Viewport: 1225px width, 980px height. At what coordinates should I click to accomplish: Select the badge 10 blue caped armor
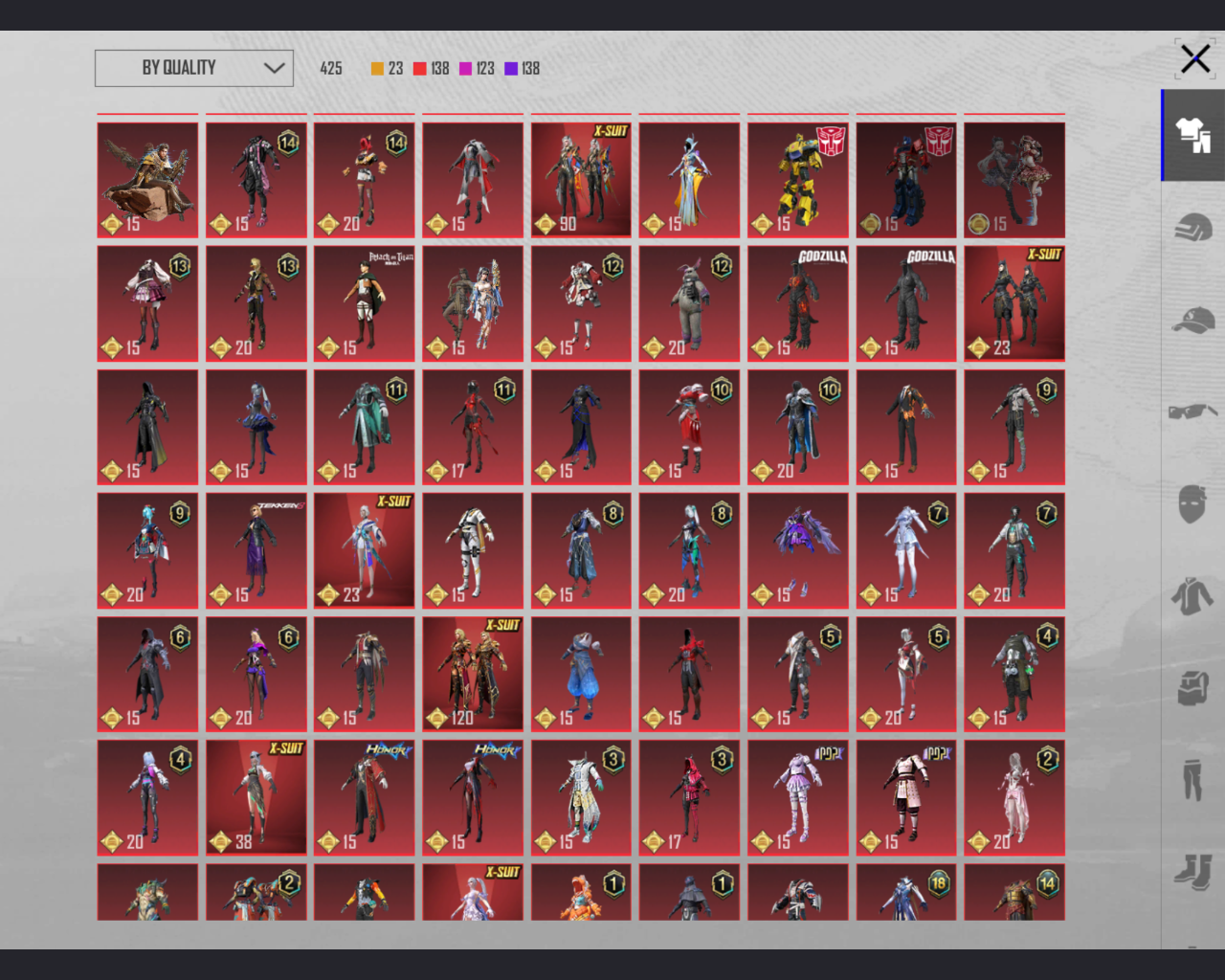(798, 427)
